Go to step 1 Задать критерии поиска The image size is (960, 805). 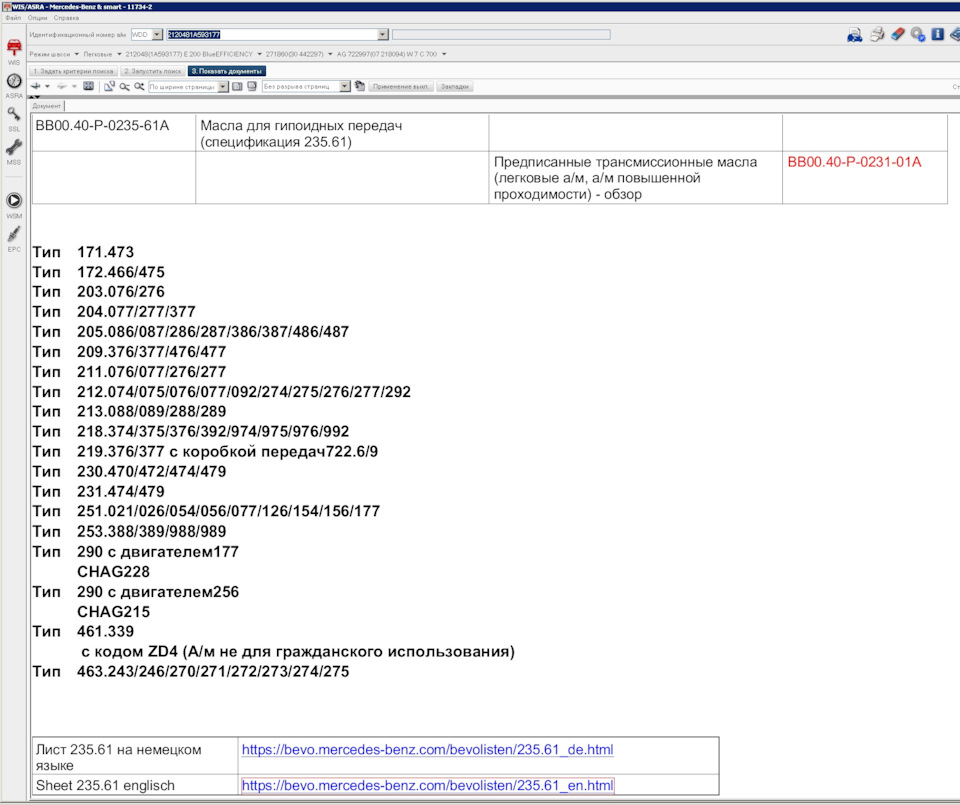coord(73,71)
